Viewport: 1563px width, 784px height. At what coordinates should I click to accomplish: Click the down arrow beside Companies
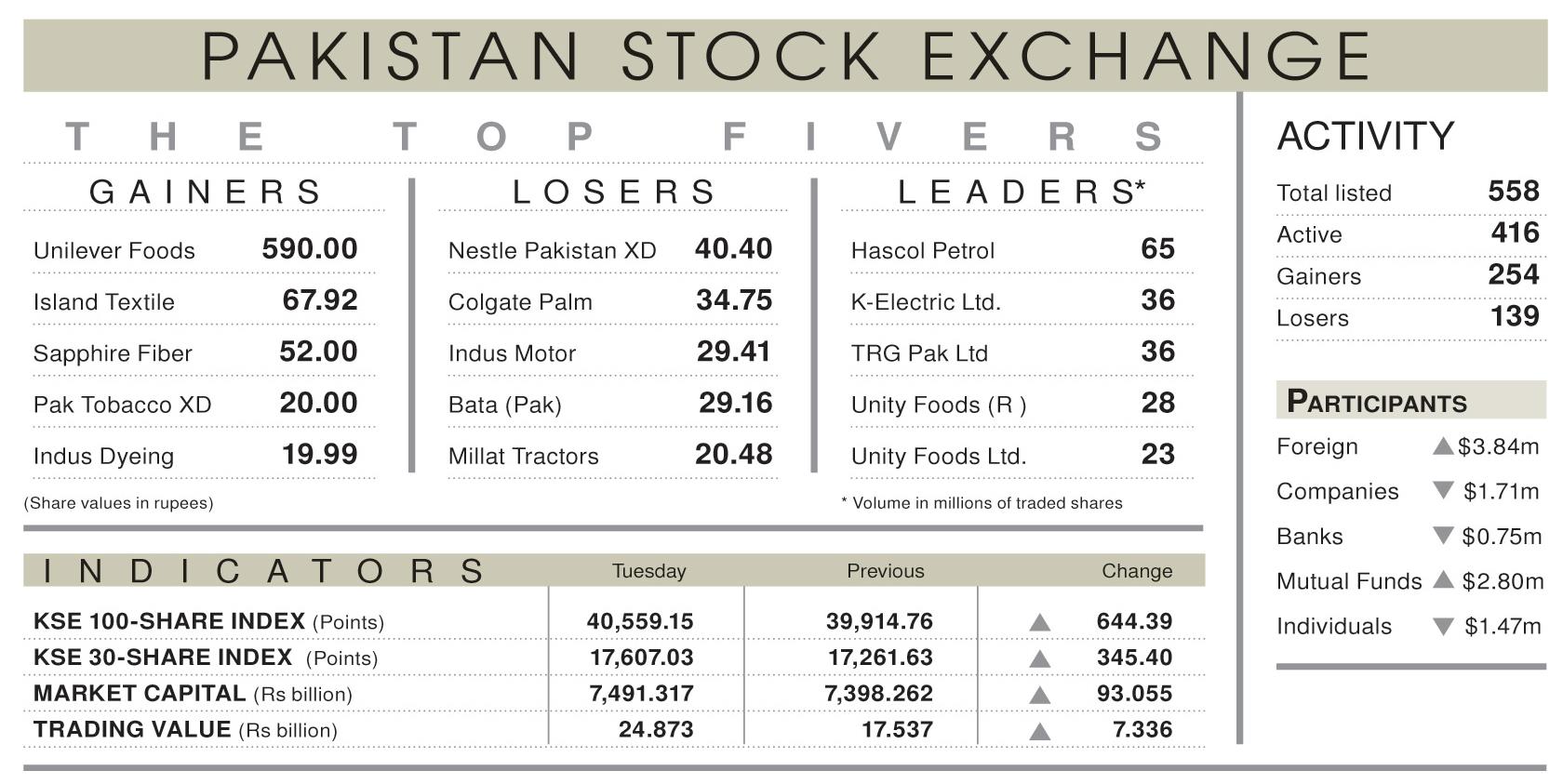click(x=1443, y=490)
